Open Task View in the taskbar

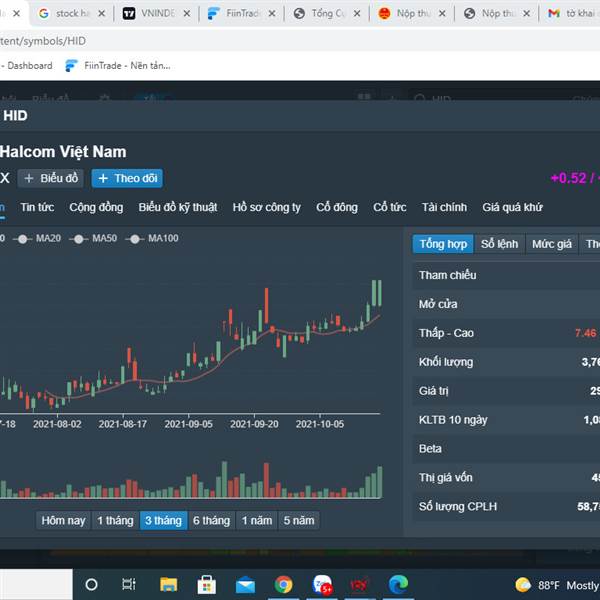[x=129, y=585]
